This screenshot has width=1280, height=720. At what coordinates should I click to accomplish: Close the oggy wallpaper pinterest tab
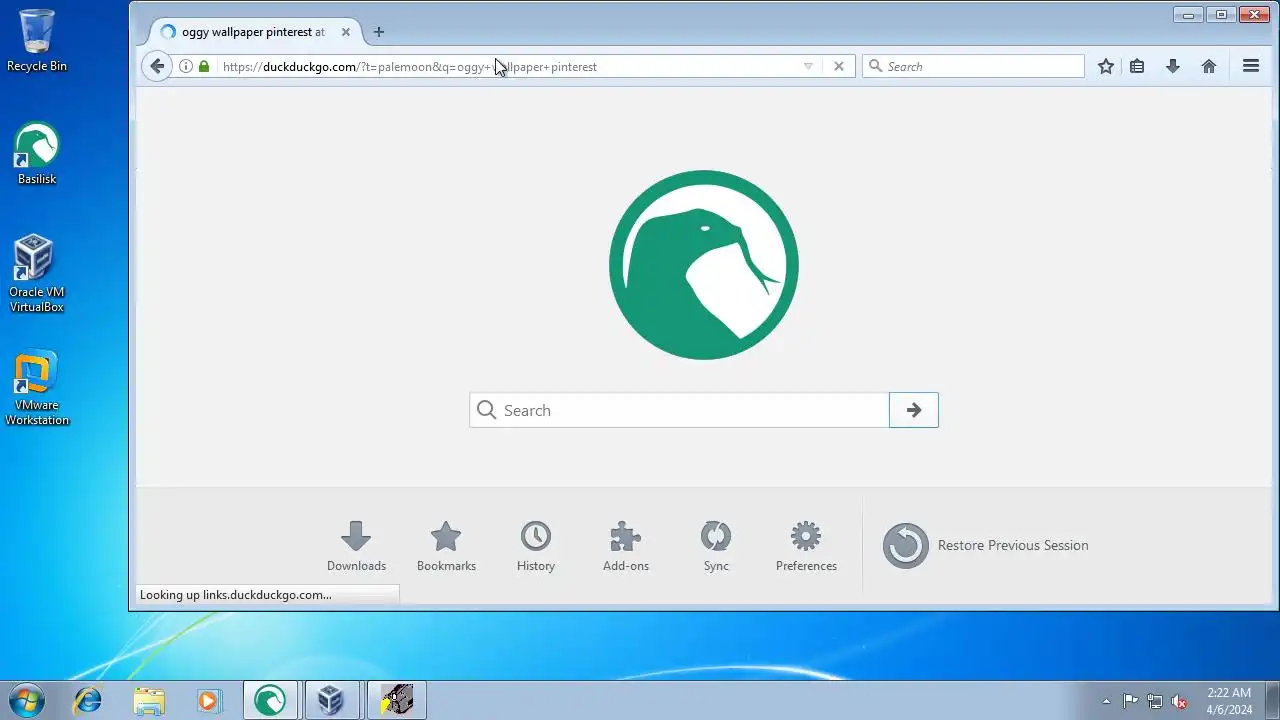(346, 32)
